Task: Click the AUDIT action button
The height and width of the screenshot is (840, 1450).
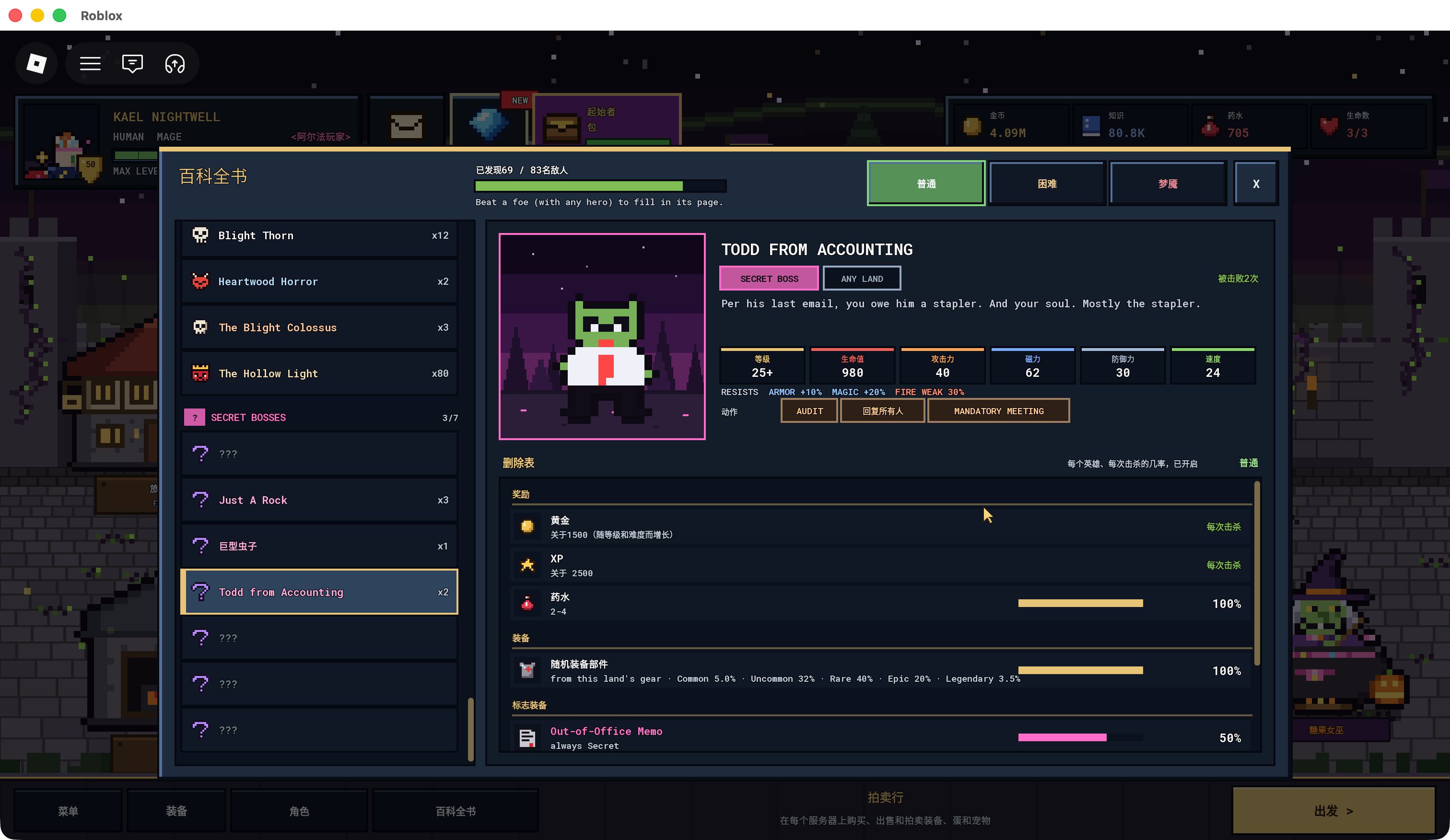Action: pos(809,411)
